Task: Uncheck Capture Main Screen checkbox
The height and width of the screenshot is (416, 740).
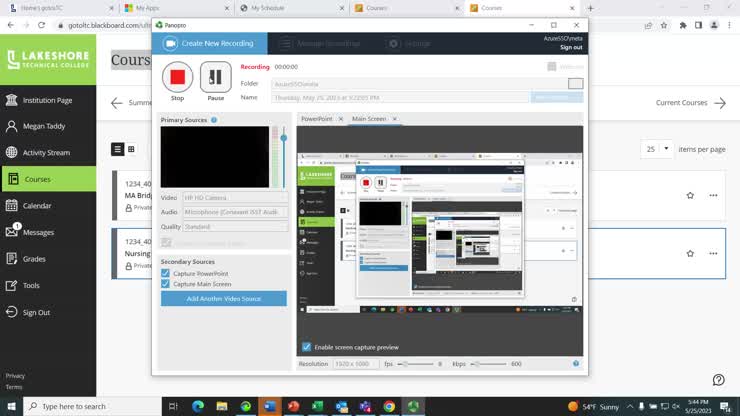Action: click(x=166, y=284)
